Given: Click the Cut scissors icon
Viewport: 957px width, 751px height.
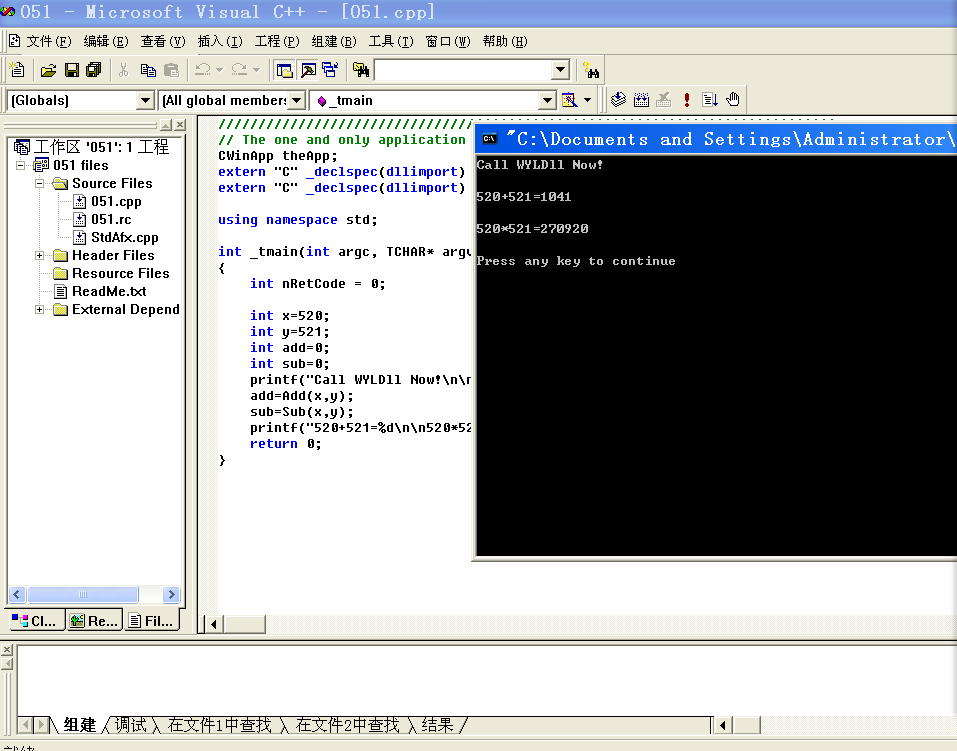Looking at the screenshot, I should point(124,70).
